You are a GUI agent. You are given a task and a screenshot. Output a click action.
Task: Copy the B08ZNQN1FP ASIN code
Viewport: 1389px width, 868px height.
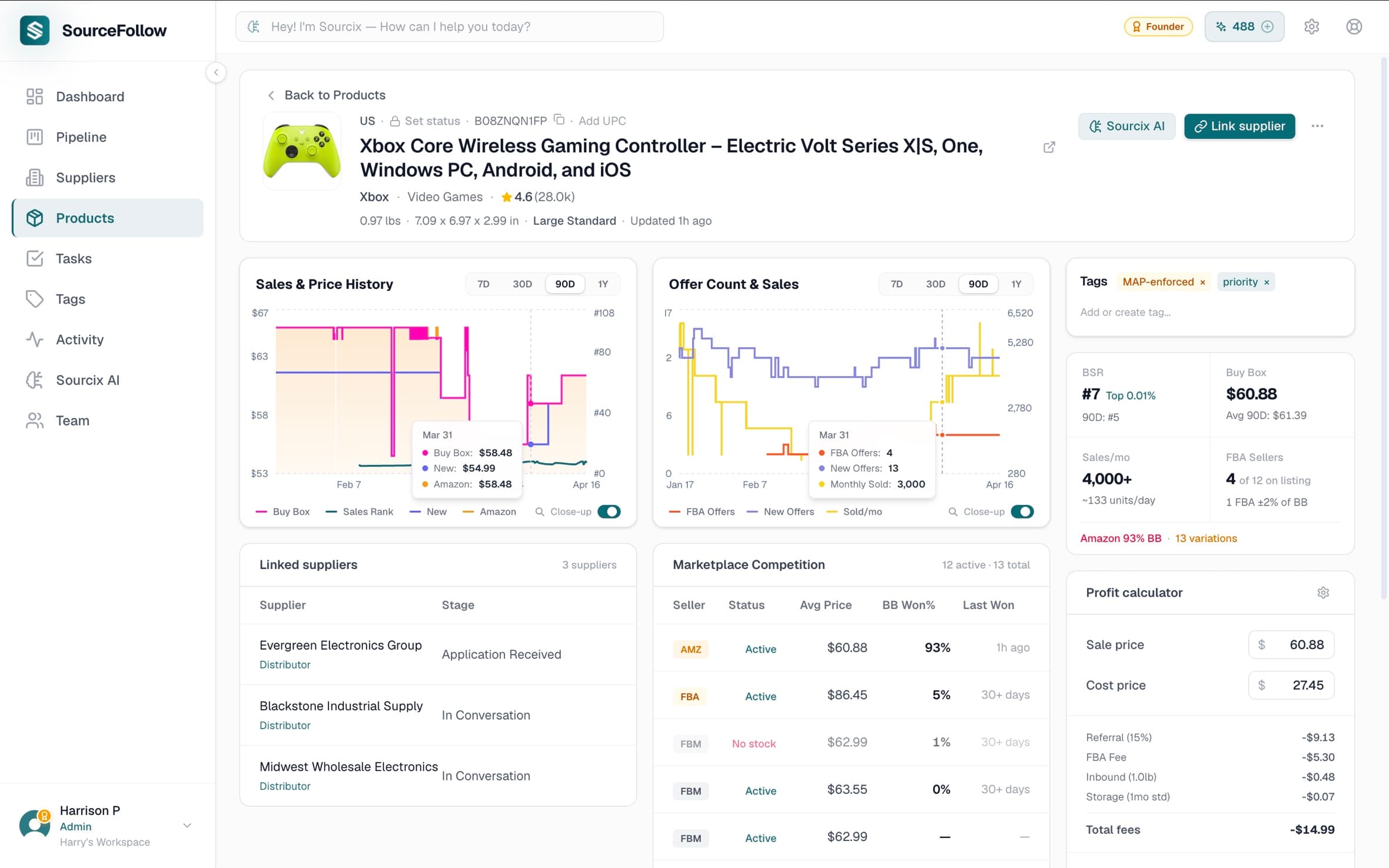tap(559, 119)
